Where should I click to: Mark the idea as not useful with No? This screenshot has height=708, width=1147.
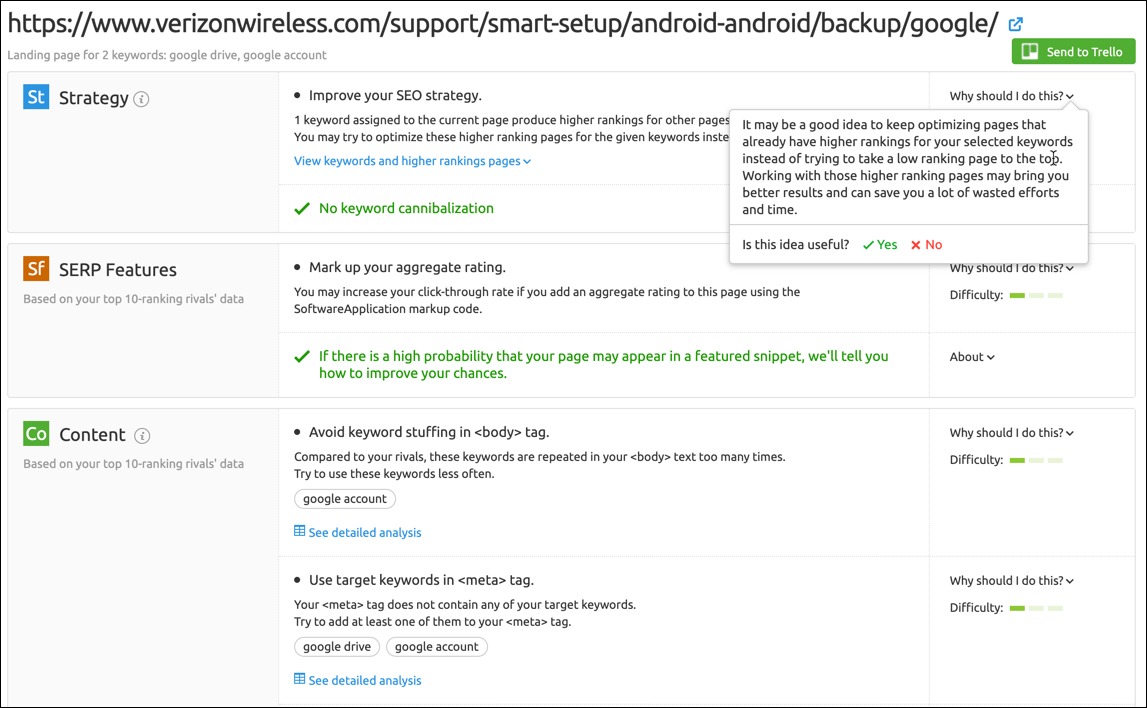tap(926, 245)
